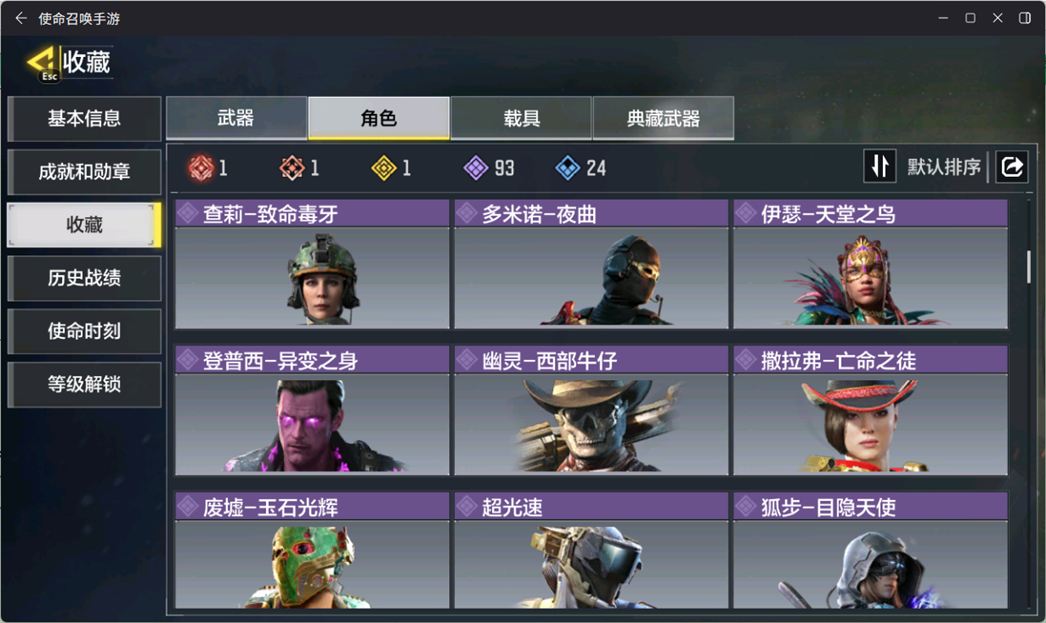1046x623 pixels.
Task: Select the 幽灵-西部牛仔 character card
Action: (x=591, y=410)
